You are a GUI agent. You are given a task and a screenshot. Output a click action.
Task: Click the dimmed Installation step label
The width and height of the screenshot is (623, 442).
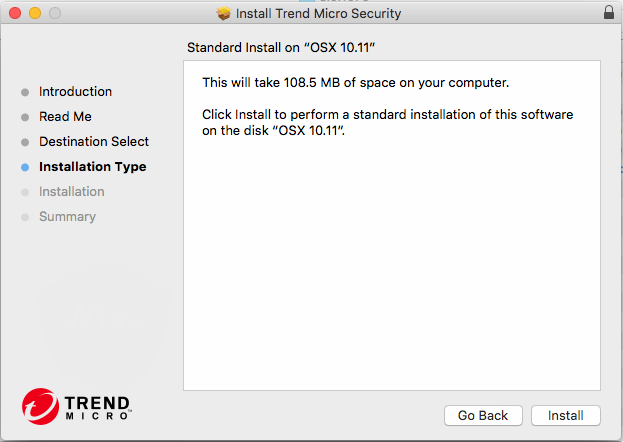click(71, 192)
